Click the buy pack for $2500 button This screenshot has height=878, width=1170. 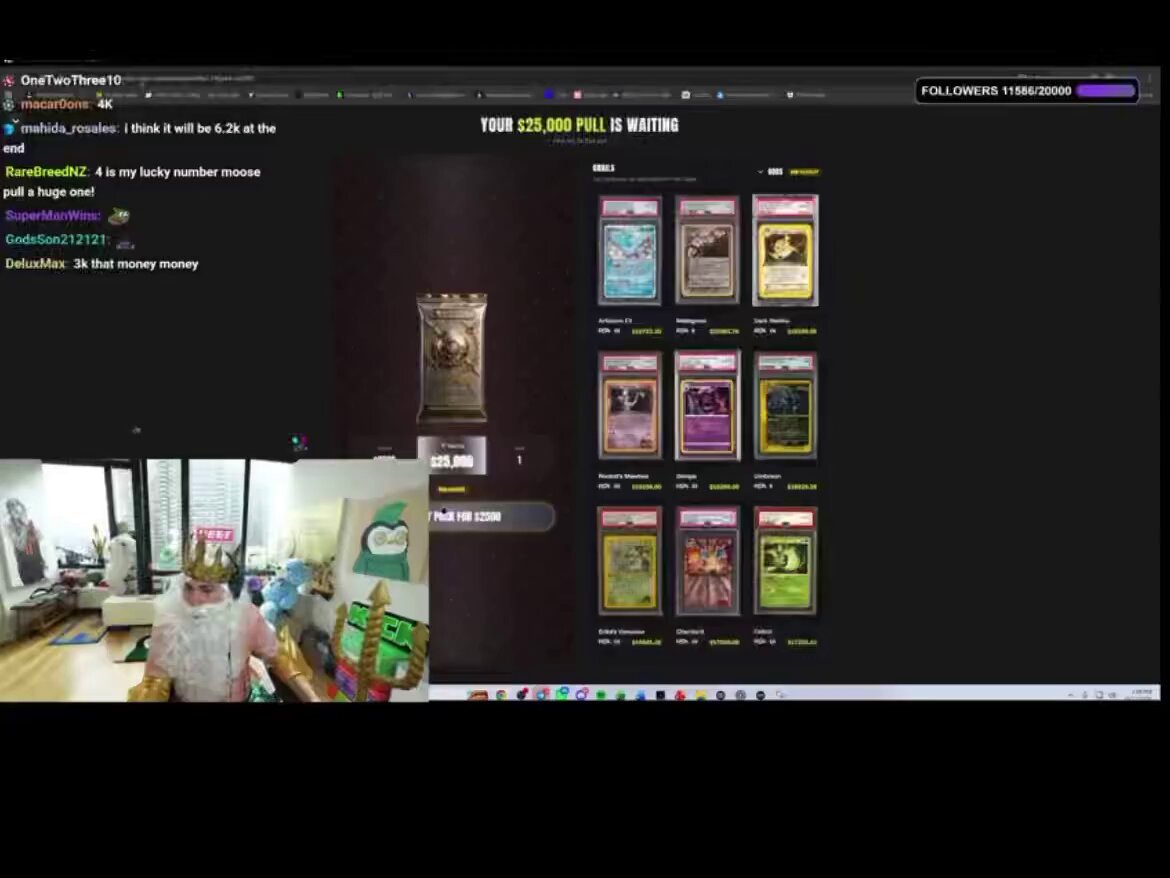(491, 516)
